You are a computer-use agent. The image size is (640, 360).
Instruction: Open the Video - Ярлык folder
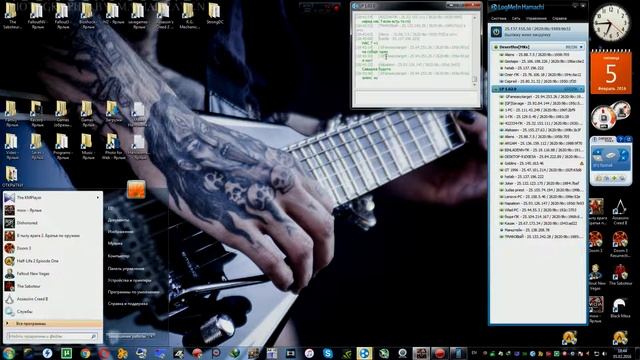[x=12, y=147]
